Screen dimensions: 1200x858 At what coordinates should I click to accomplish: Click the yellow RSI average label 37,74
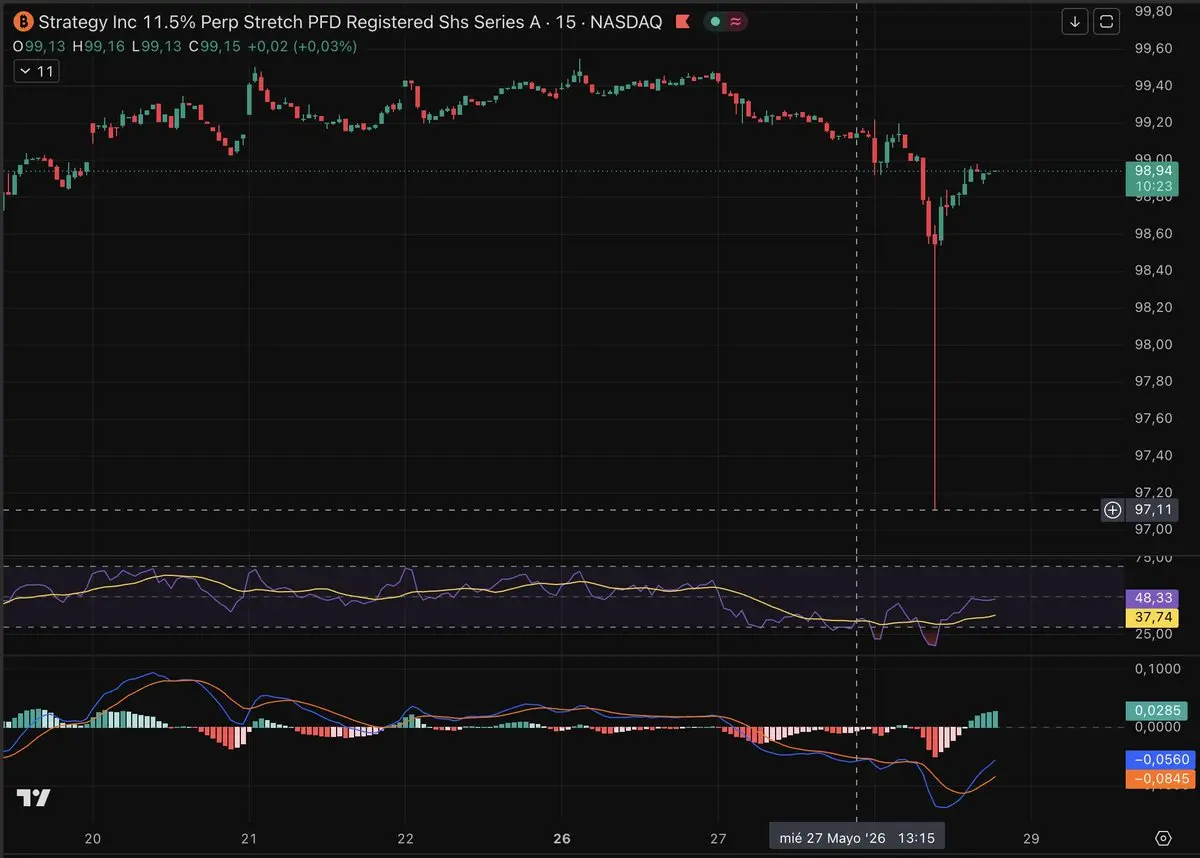coord(1152,618)
